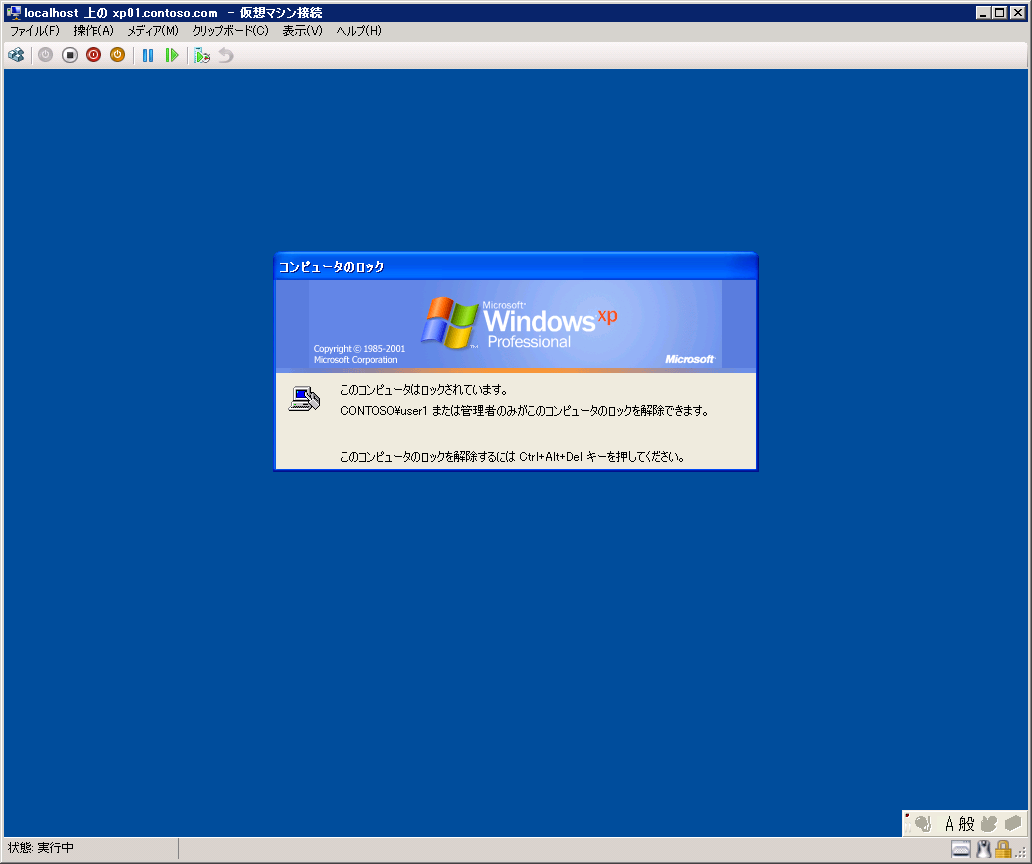The width and height of the screenshot is (1032, 864).
Task: Click the mouse status icon in status bar
Action: pyautogui.click(x=982, y=849)
